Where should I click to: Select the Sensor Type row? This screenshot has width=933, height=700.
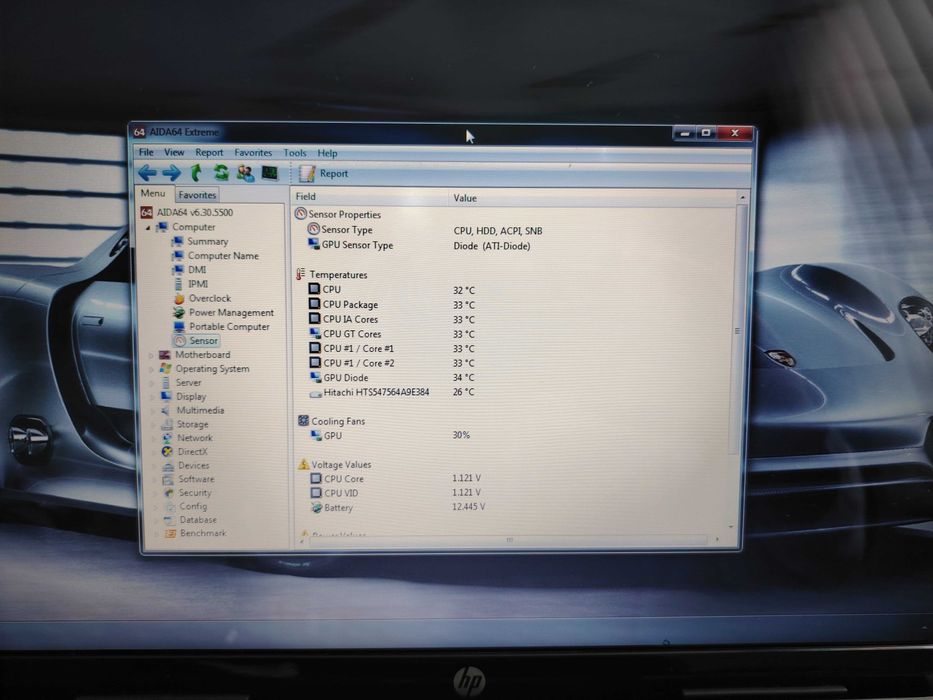pyautogui.click(x=425, y=230)
